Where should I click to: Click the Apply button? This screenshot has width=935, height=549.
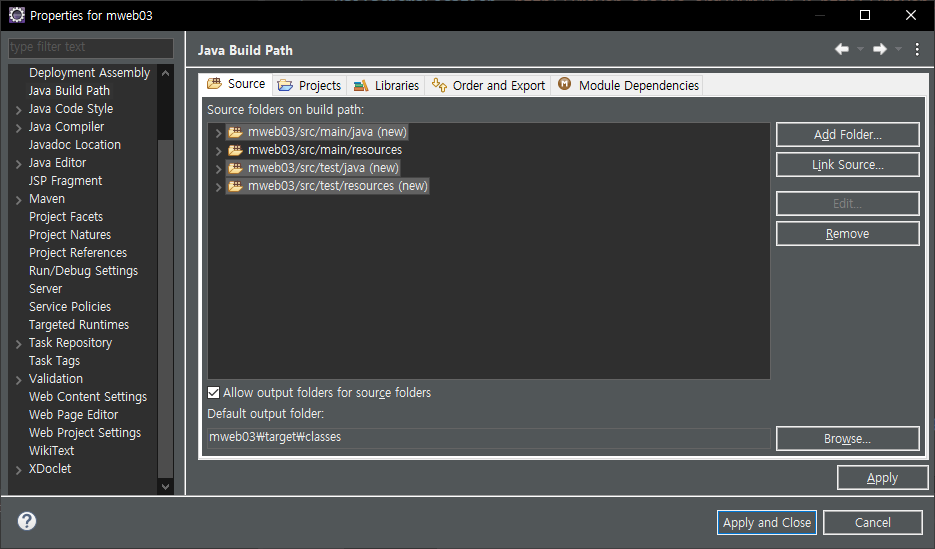point(883,477)
